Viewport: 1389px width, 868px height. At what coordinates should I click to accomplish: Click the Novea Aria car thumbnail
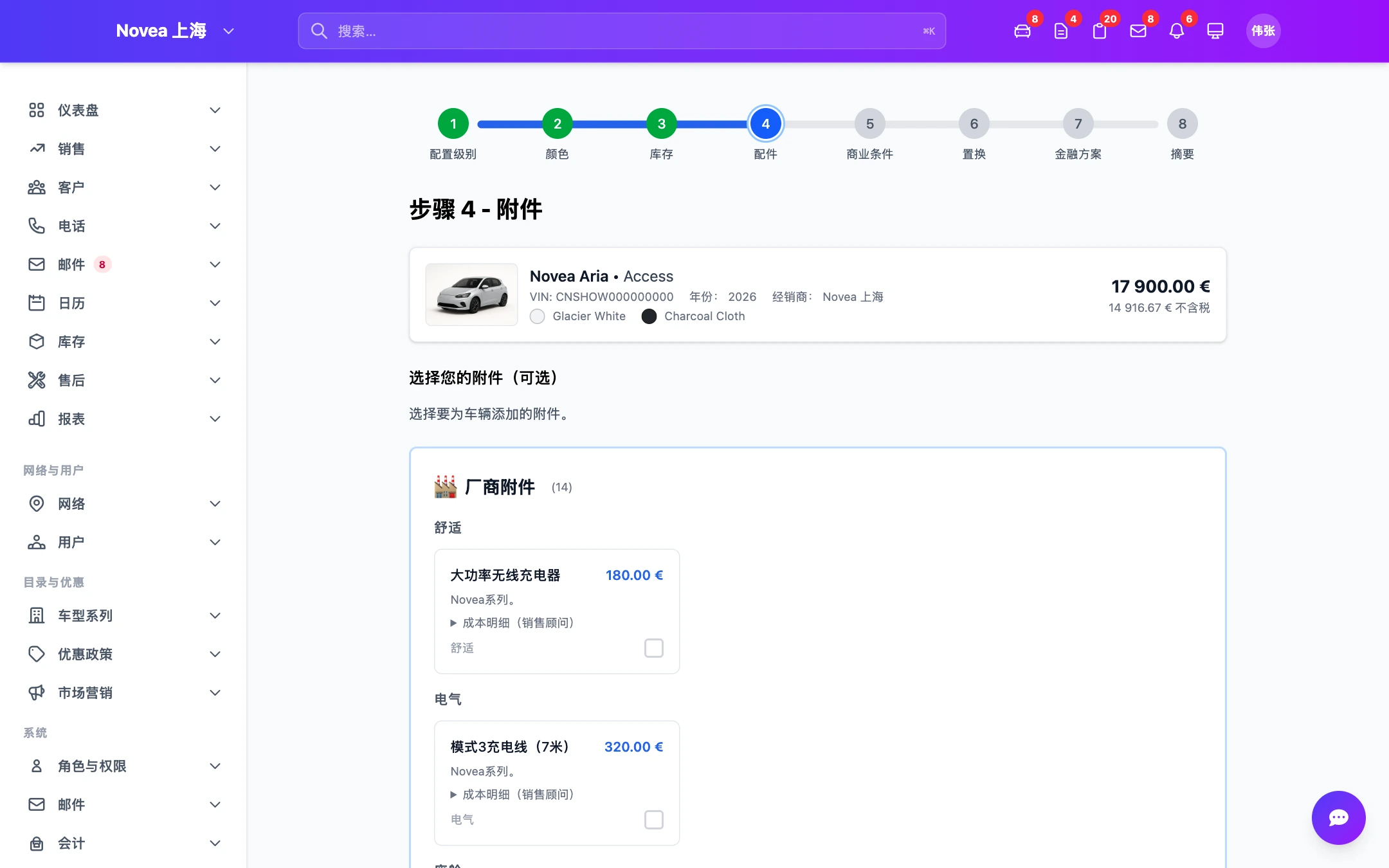[x=471, y=294]
